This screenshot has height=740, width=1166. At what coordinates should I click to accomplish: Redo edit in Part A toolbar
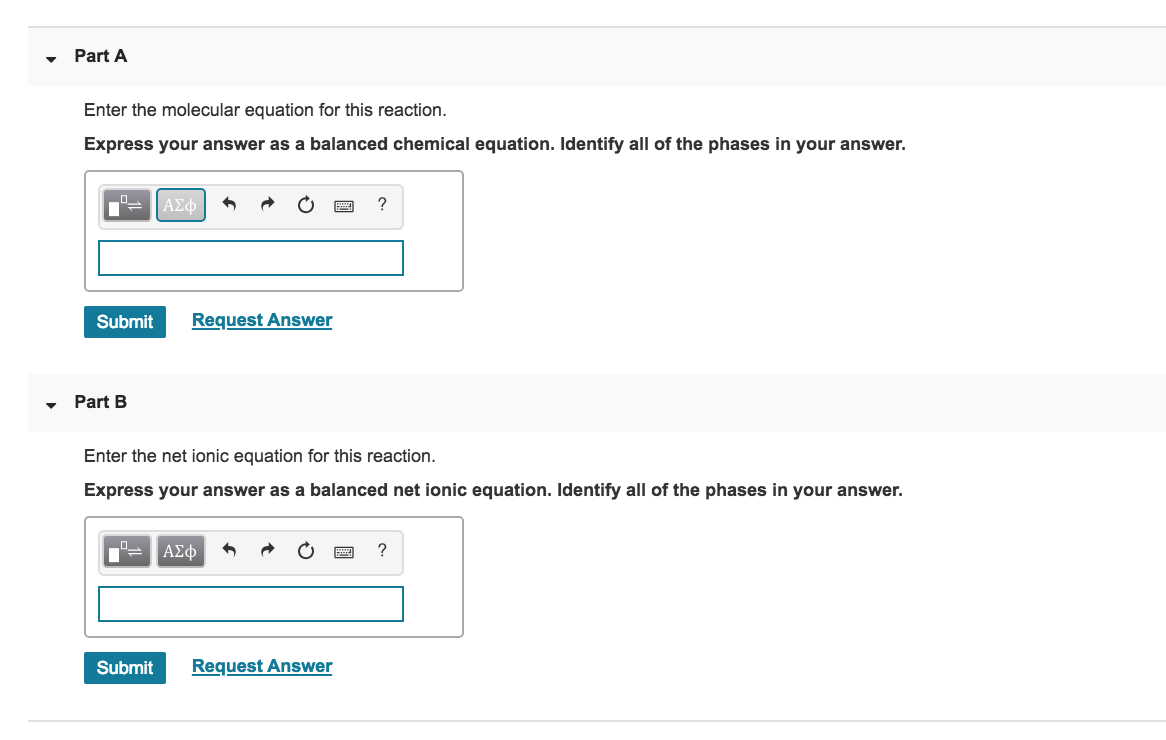(x=268, y=205)
